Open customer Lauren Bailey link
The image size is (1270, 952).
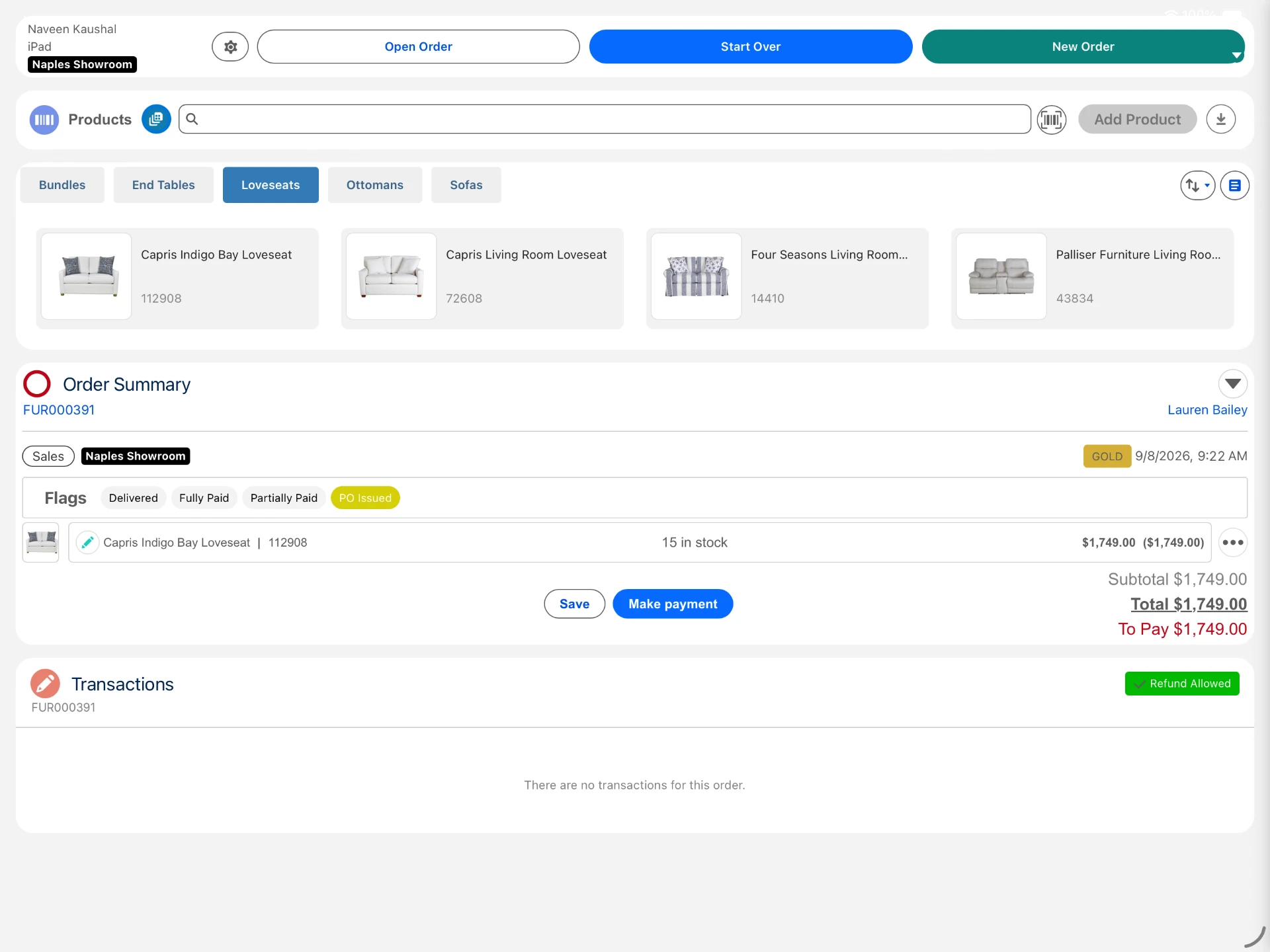coord(1207,410)
